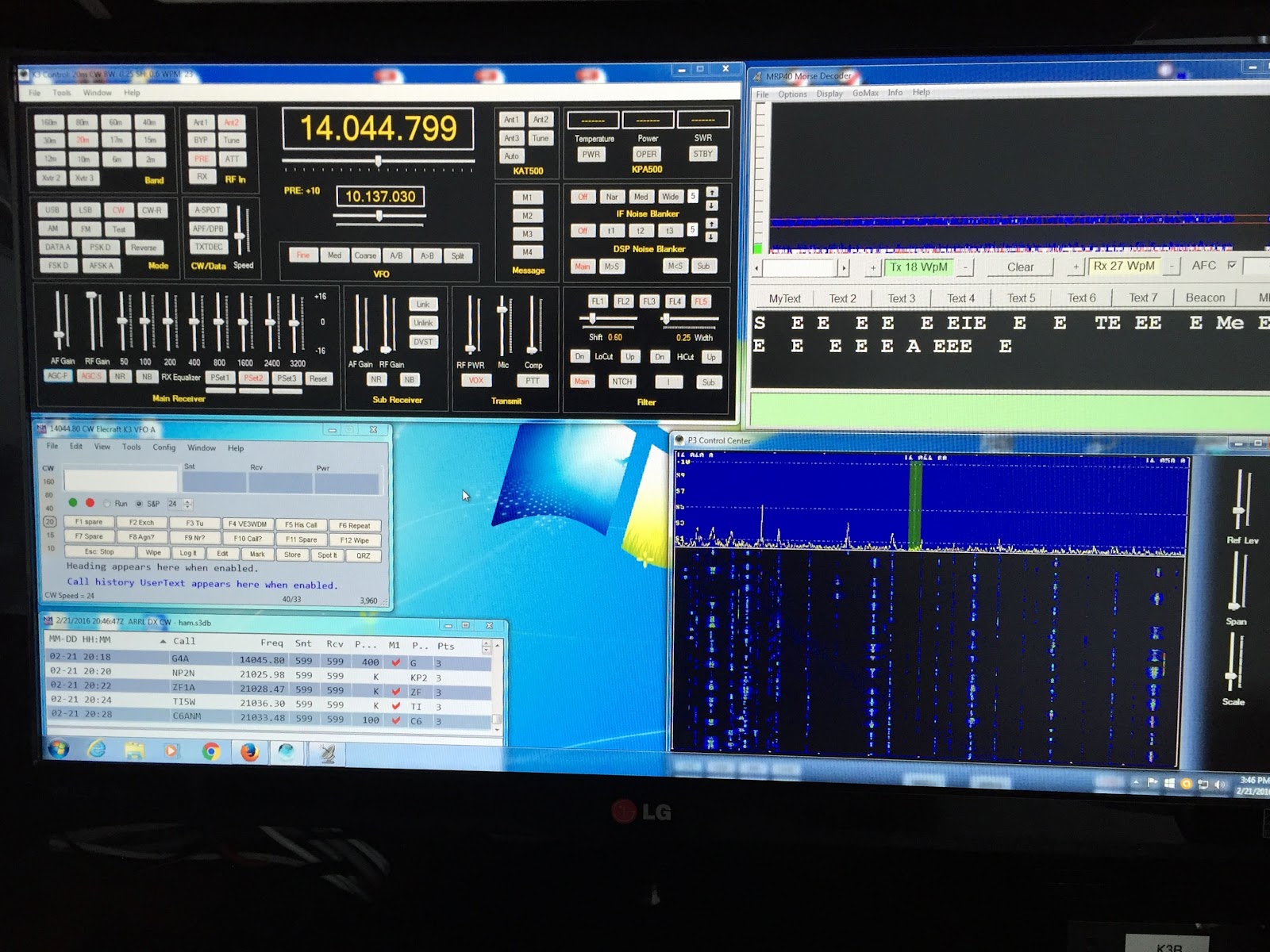
Task: Reset the RX Equalizer
Action: (318, 378)
